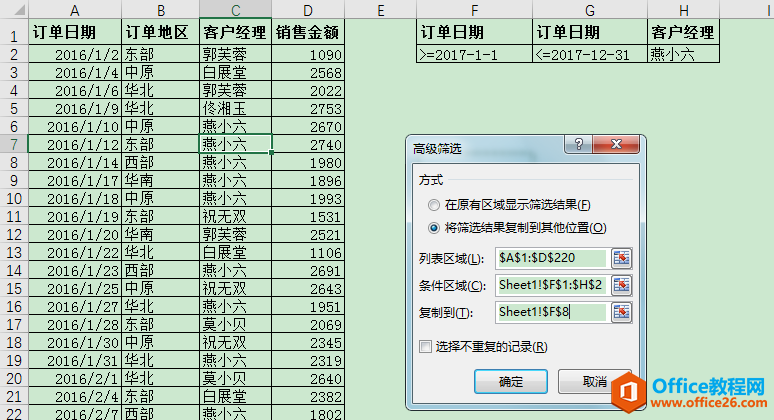Click H1 客户经理 criteria header

pos(684,33)
